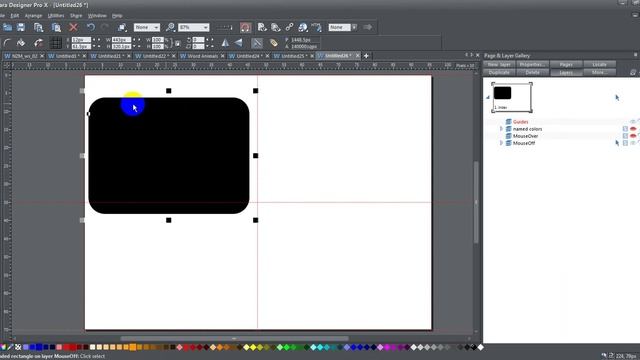The width and height of the screenshot is (640, 360).
Task: Click the horizontal canvas scrollbar
Action: tap(234, 338)
